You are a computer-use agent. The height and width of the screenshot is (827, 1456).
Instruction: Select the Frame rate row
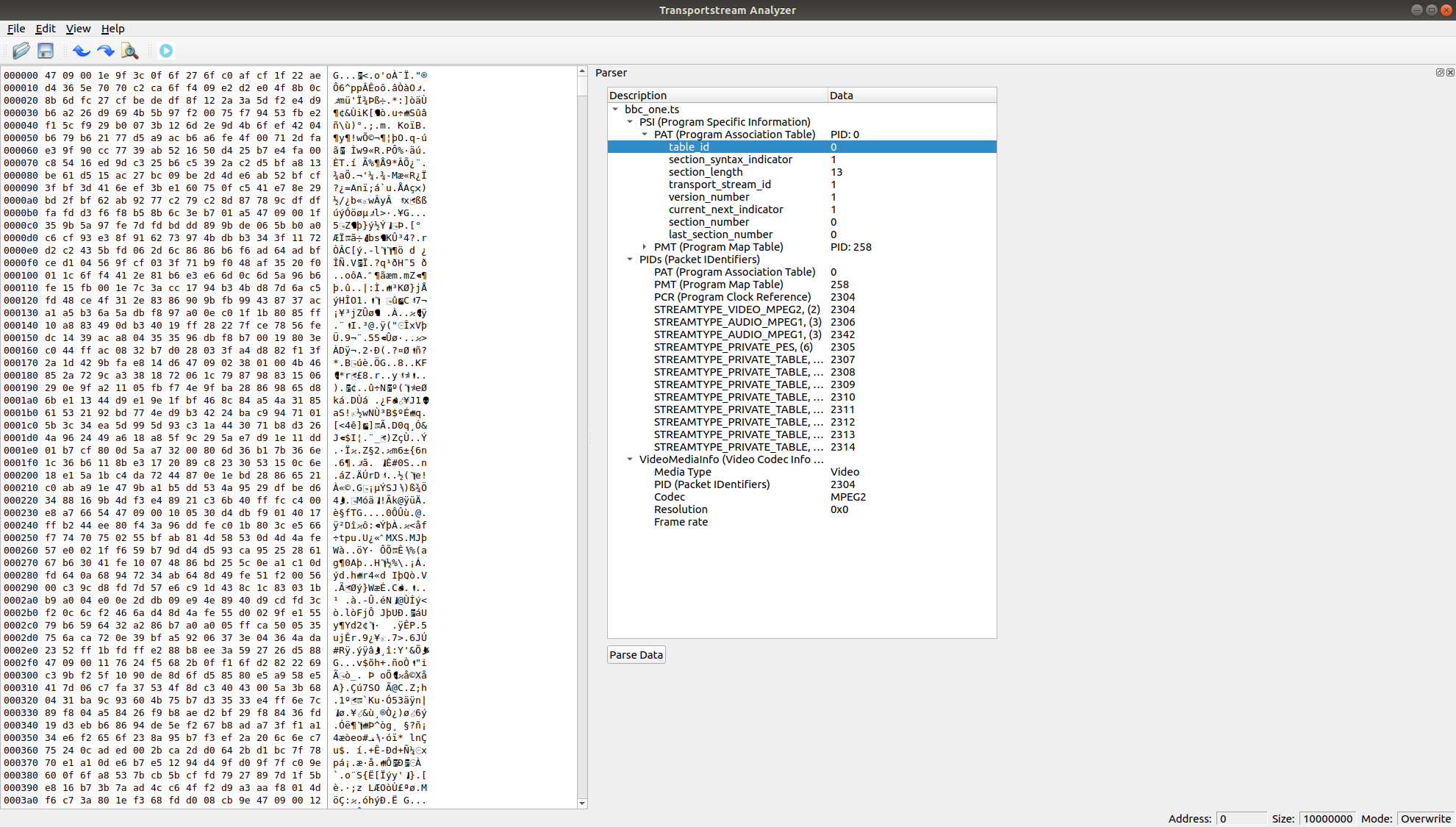coord(802,522)
